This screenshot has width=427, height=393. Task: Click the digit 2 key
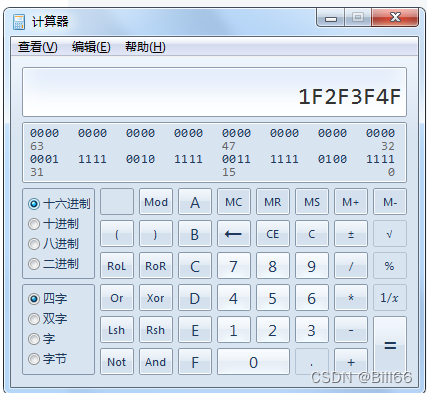[273, 330]
